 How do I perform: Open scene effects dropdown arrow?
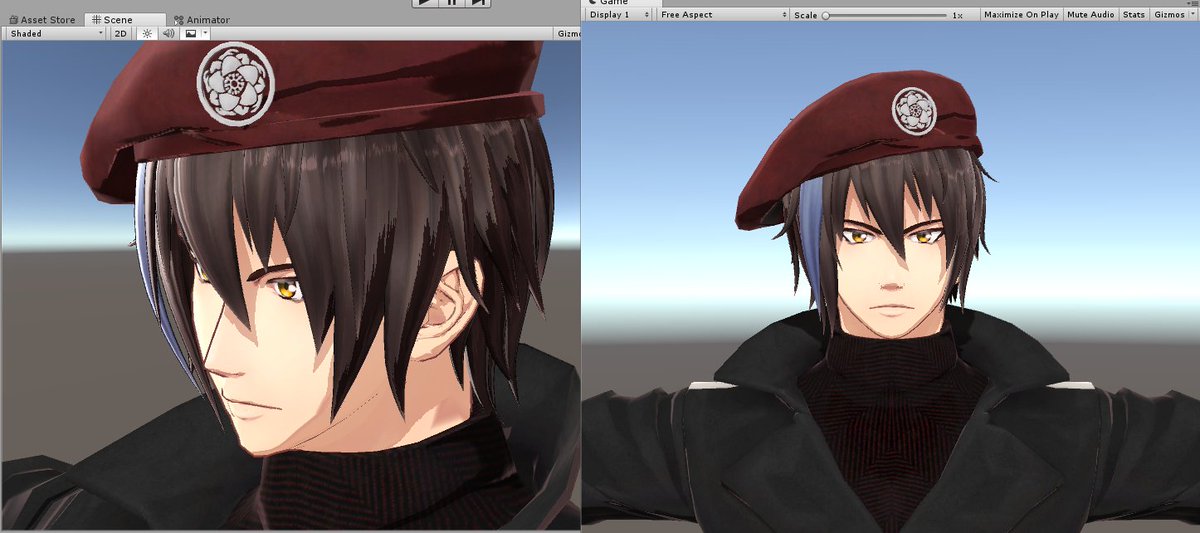click(205, 33)
